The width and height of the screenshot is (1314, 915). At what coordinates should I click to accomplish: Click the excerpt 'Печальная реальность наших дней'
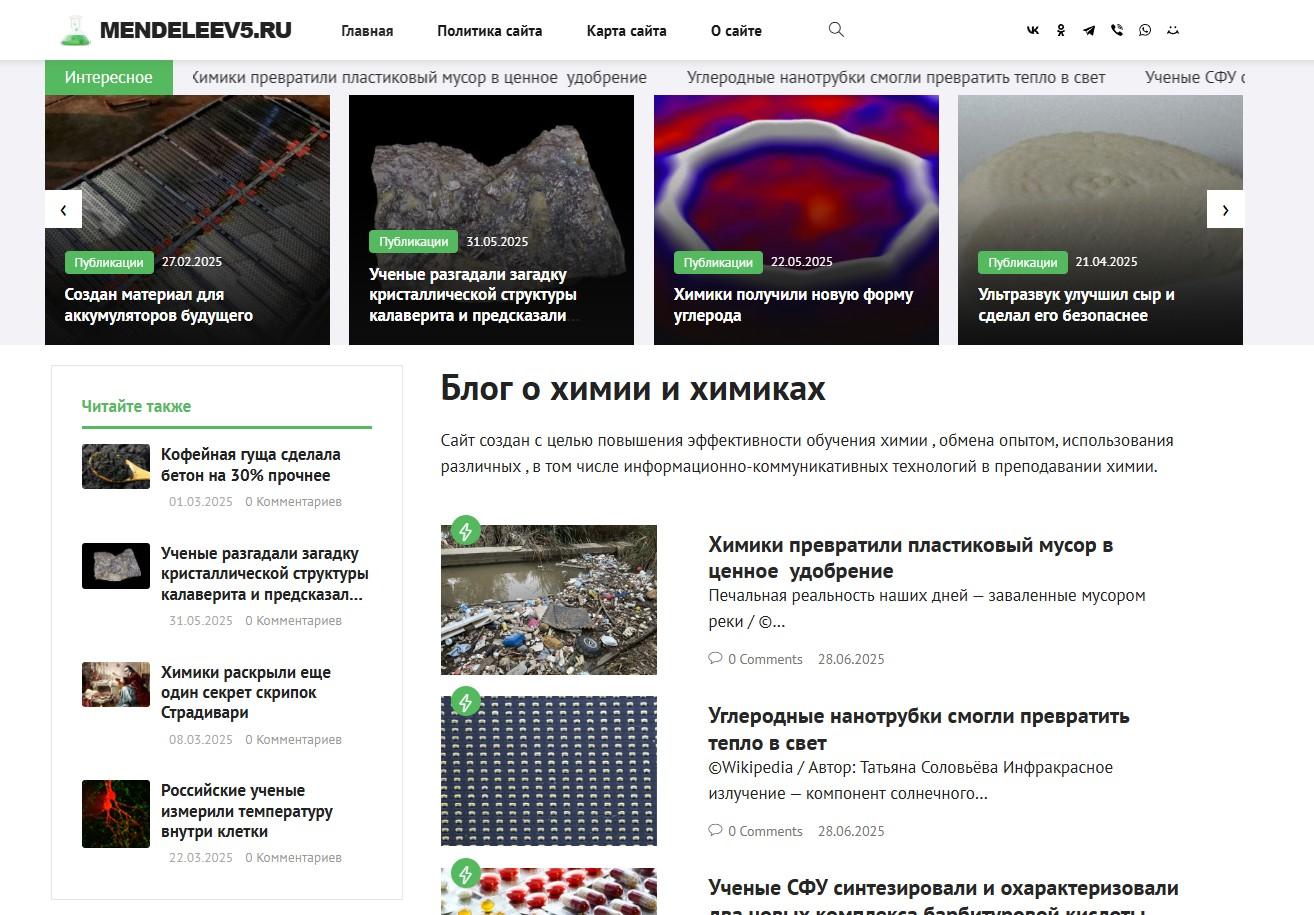(x=927, y=608)
